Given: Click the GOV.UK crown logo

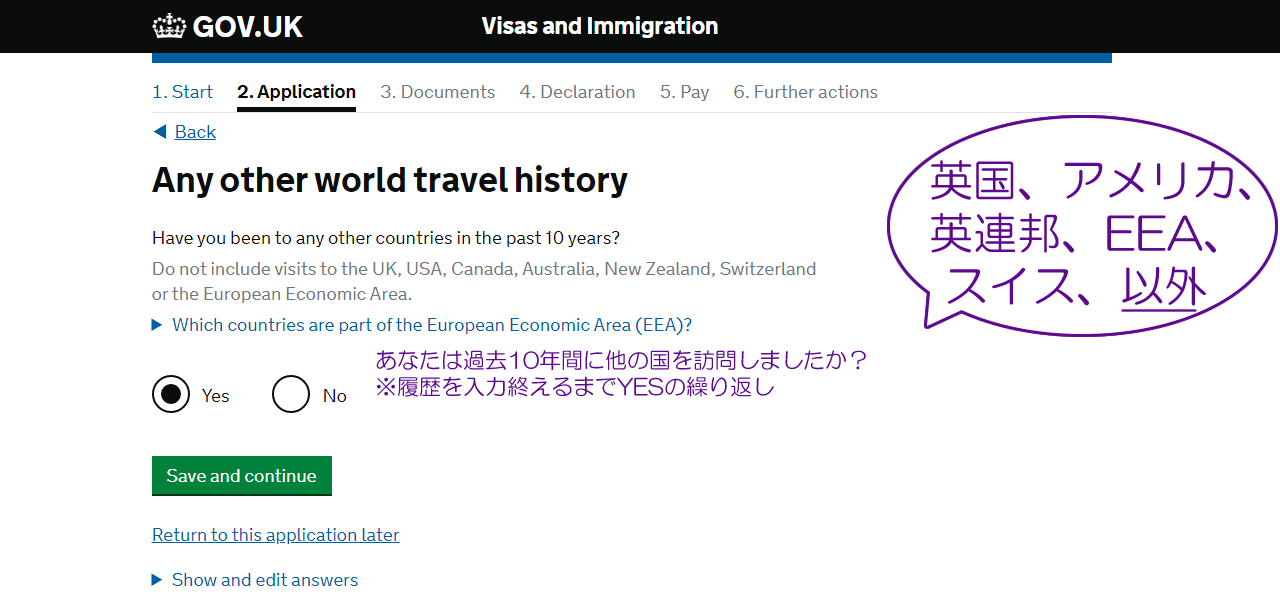Looking at the screenshot, I should (169, 26).
